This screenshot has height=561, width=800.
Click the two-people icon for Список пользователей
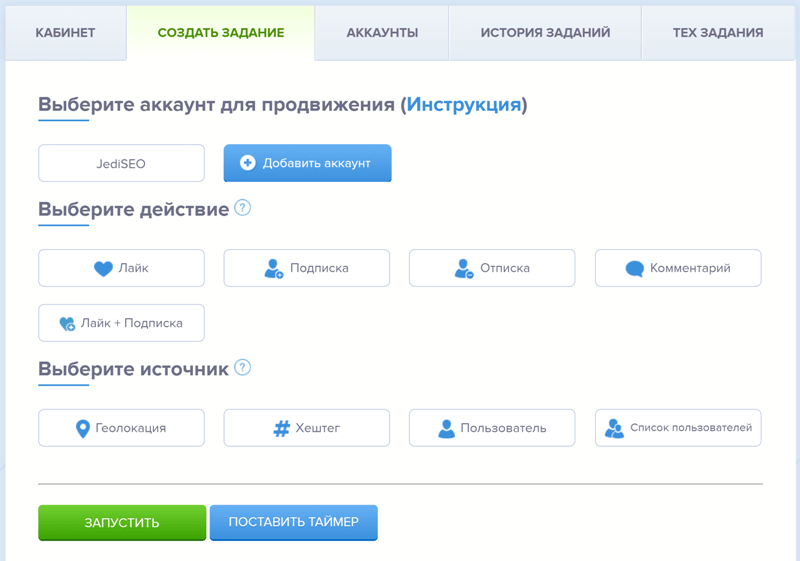coord(614,429)
